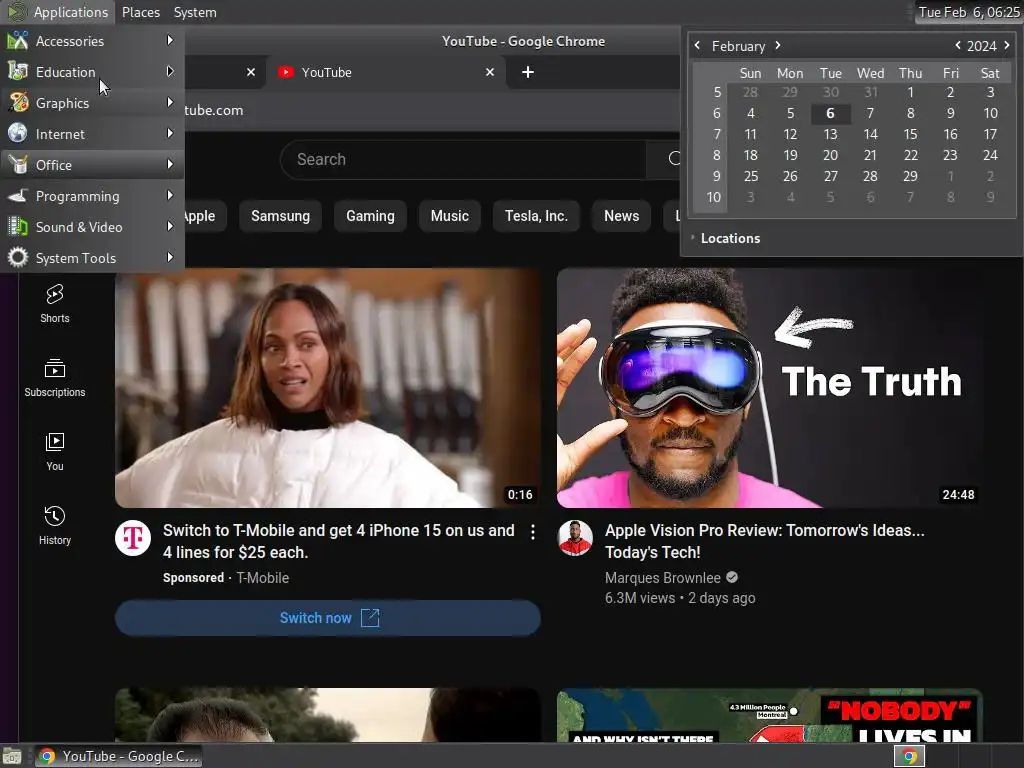Open the Sound & Video submenu
The height and width of the screenshot is (768, 1024).
point(92,227)
